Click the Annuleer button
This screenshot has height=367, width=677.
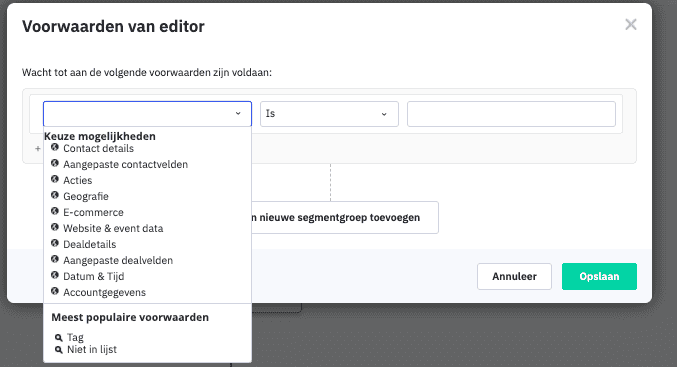pos(514,276)
